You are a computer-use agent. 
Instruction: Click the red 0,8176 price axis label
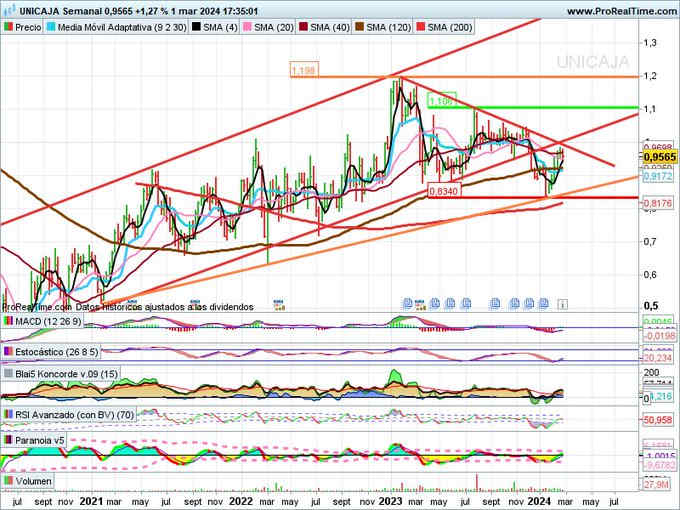pos(657,203)
